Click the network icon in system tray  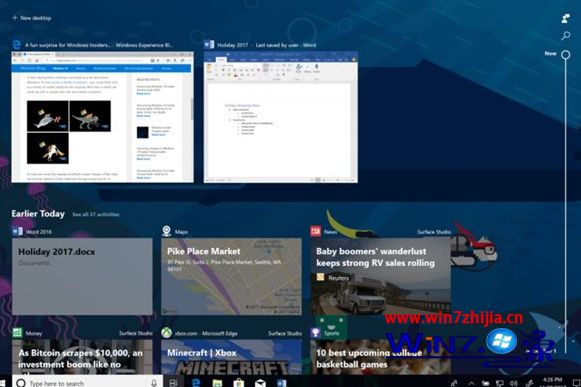pos(500,383)
